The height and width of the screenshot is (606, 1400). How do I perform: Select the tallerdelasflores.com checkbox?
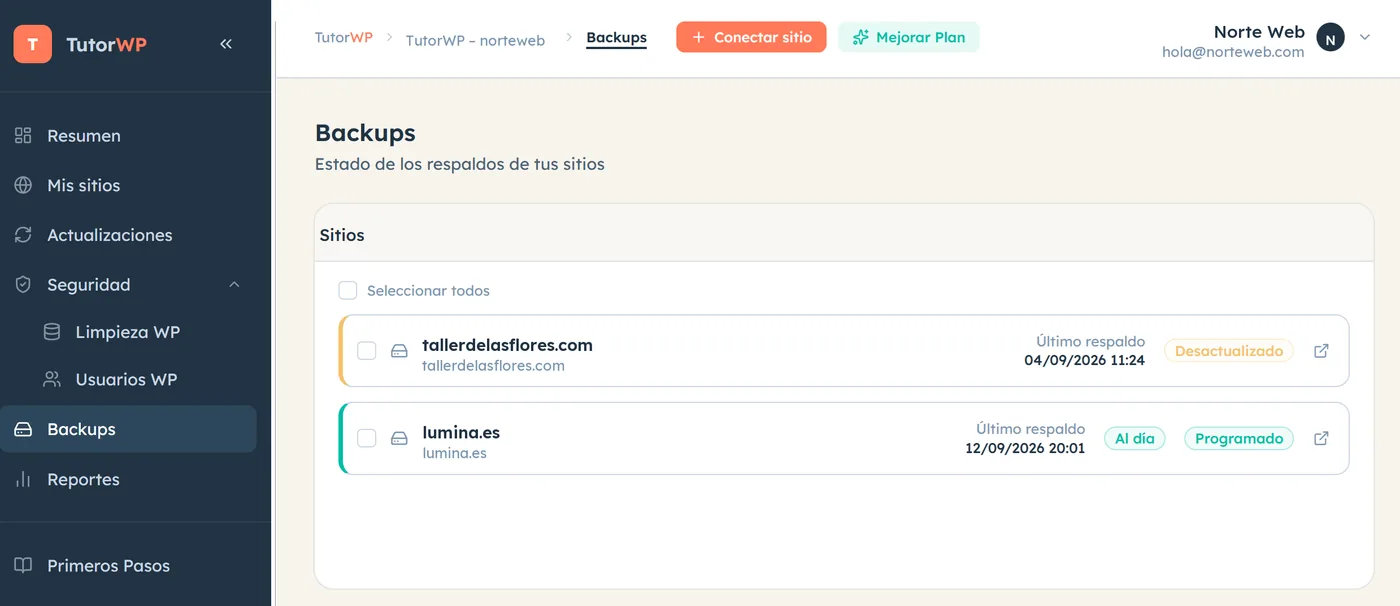[367, 351]
